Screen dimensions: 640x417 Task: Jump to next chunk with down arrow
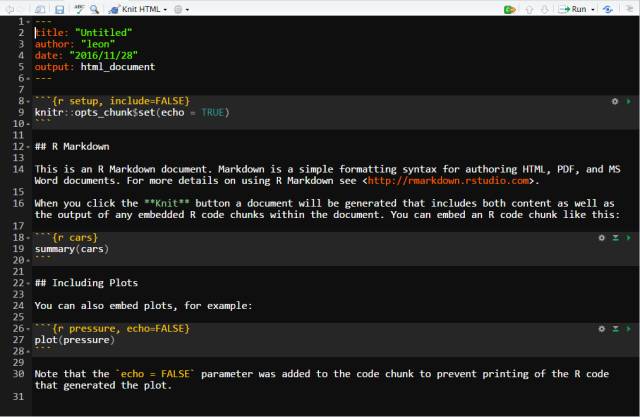(x=544, y=9)
